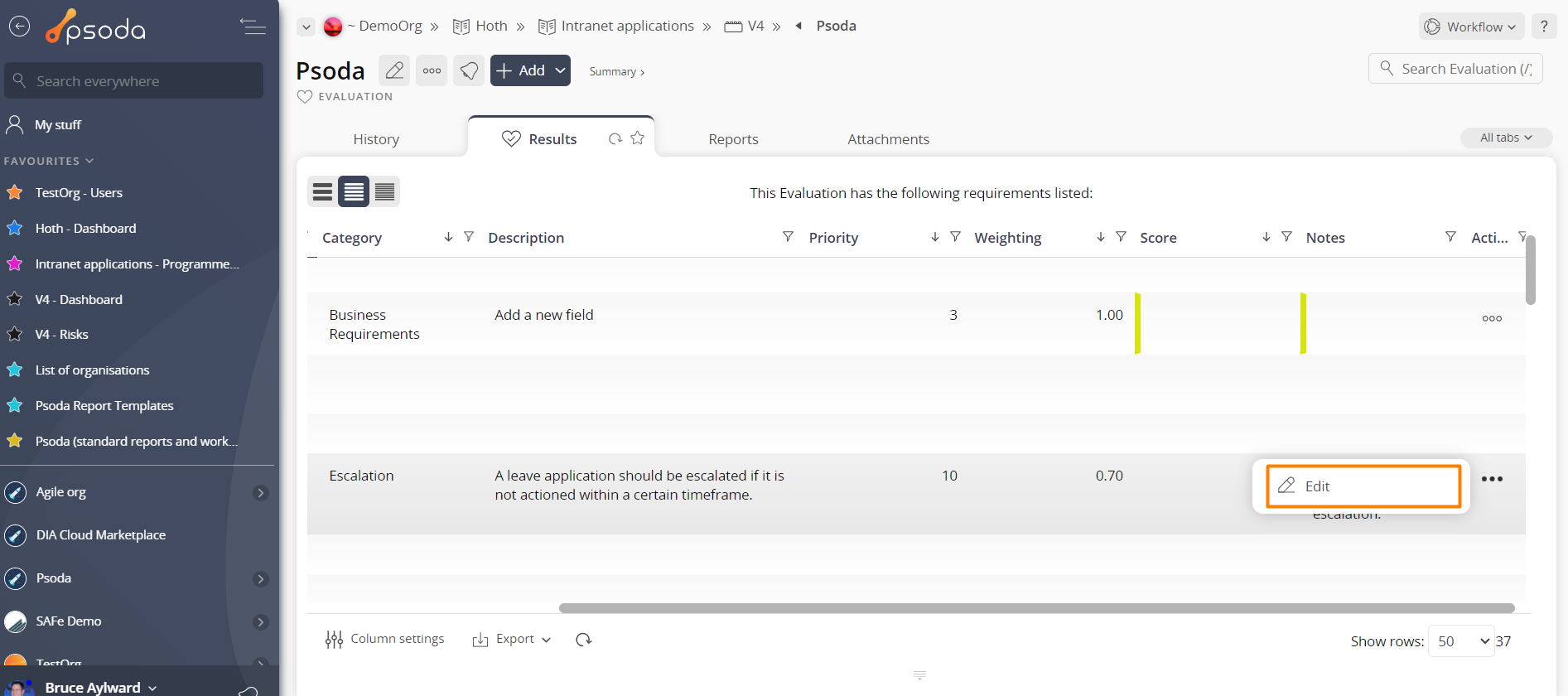Sort by the Score column arrow
1568x696 pixels.
pos(1266,237)
